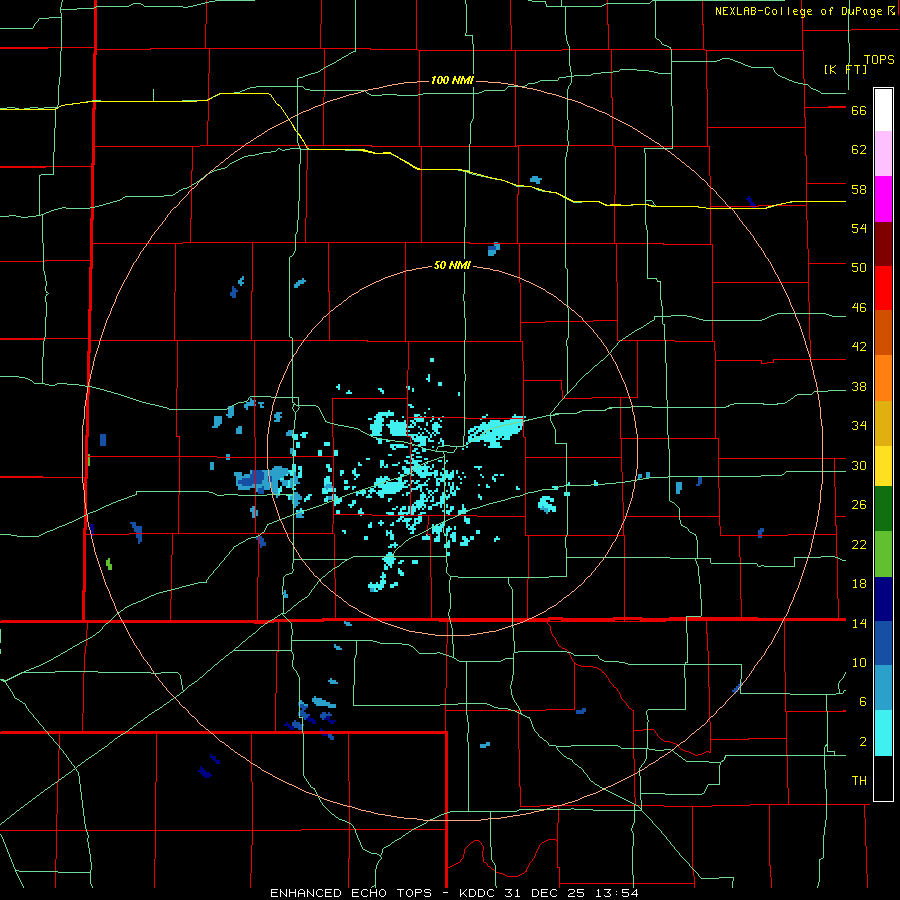Click the 62 value on the legend
The image size is (900, 900).
click(859, 150)
